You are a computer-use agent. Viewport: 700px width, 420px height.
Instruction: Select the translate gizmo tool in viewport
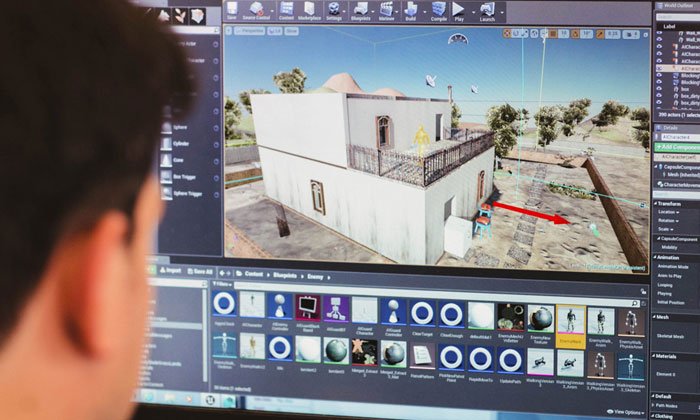pyautogui.click(x=507, y=33)
